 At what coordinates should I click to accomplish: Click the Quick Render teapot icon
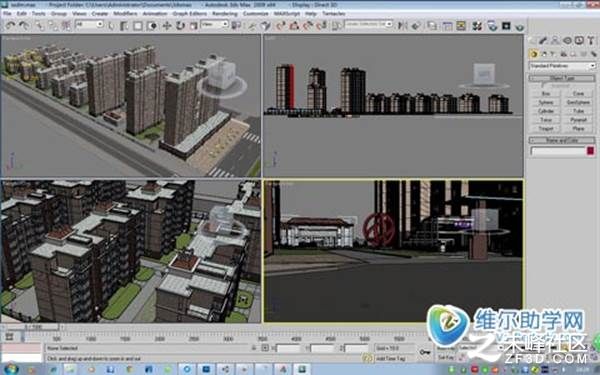tap(519, 26)
